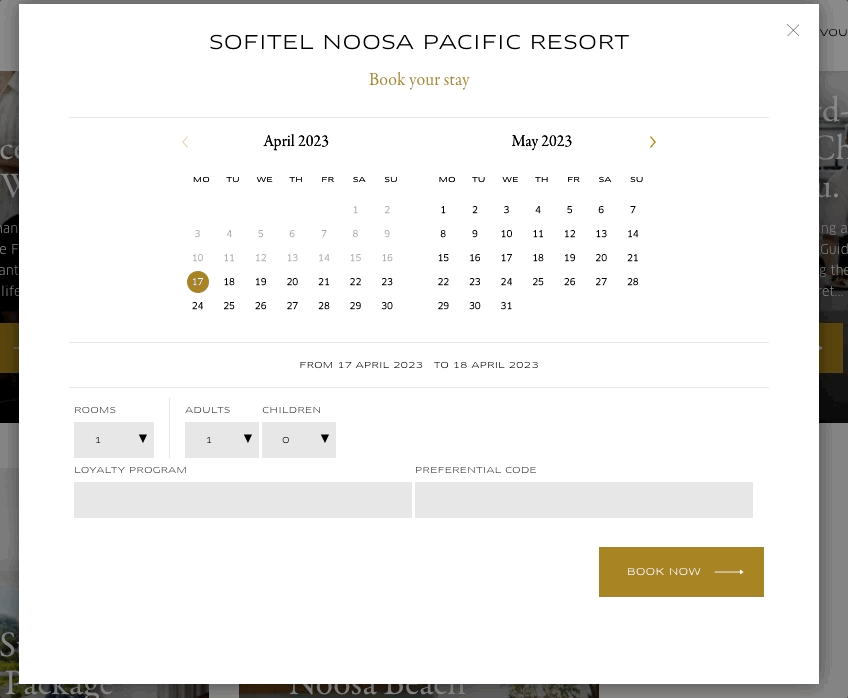
Task: Pick April 18 in the calendar
Action: [x=229, y=282]
